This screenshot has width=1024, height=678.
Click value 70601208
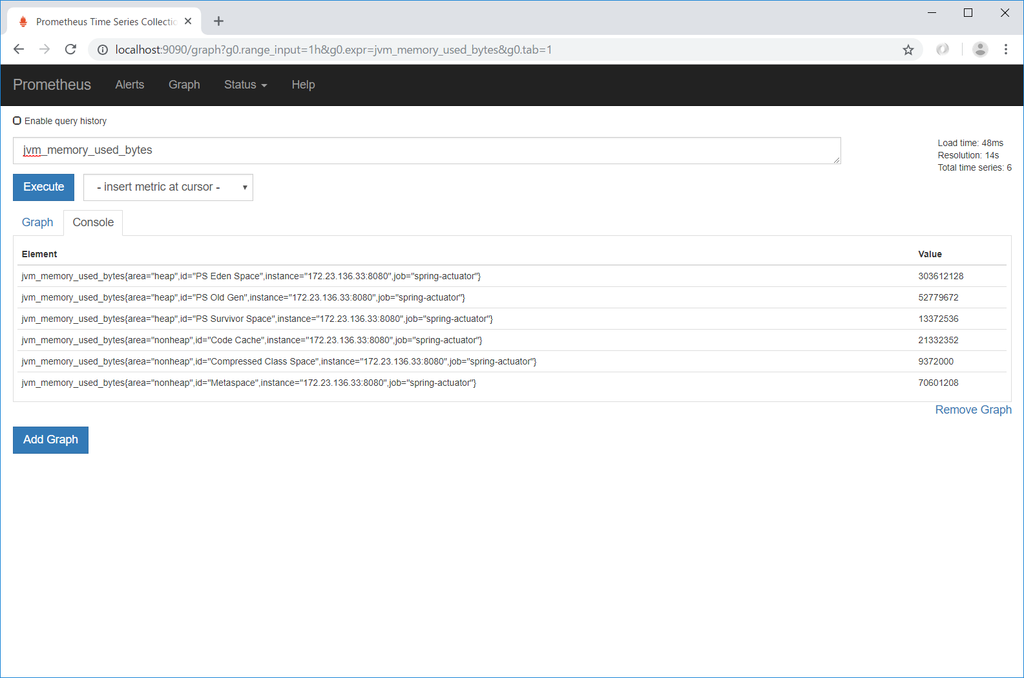938,383
